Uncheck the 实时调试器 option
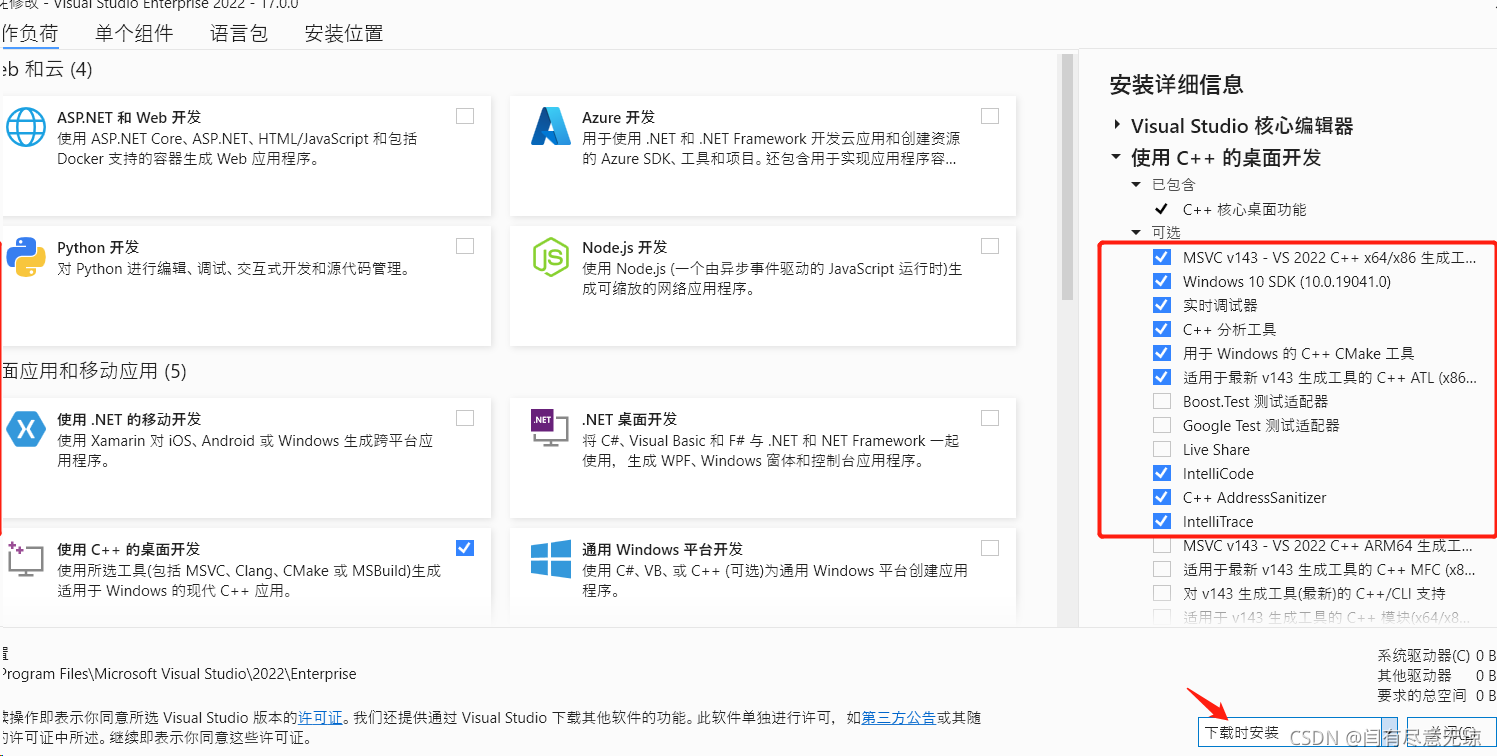This screenshot has height=756, width=1497. 1161,305
